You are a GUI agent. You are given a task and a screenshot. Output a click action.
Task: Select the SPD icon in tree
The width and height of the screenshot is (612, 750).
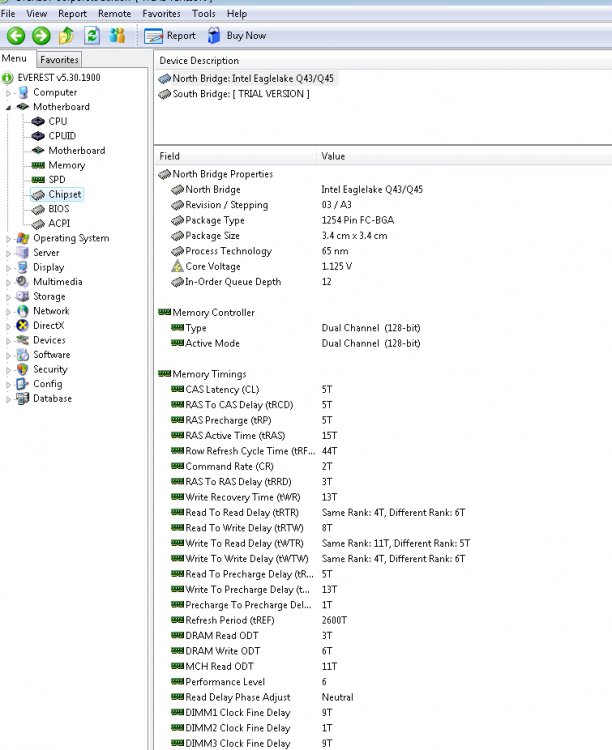(38, 180)
